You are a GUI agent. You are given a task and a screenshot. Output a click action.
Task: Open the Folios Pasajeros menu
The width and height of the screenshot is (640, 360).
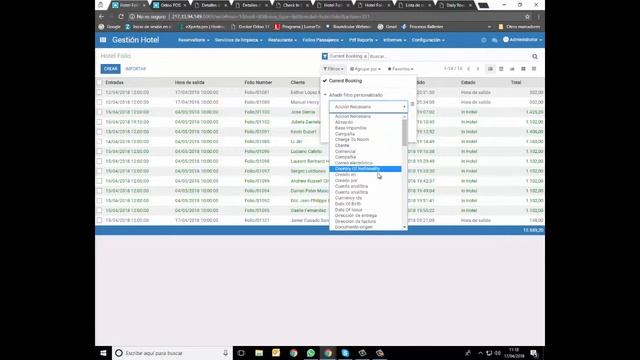[323, 40]
